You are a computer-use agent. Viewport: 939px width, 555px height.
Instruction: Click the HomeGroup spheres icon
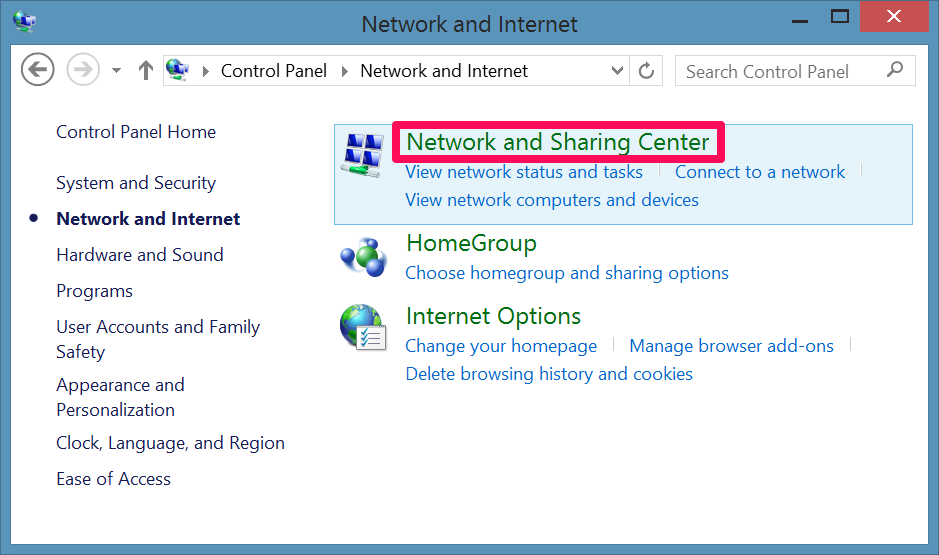[364, 257]
